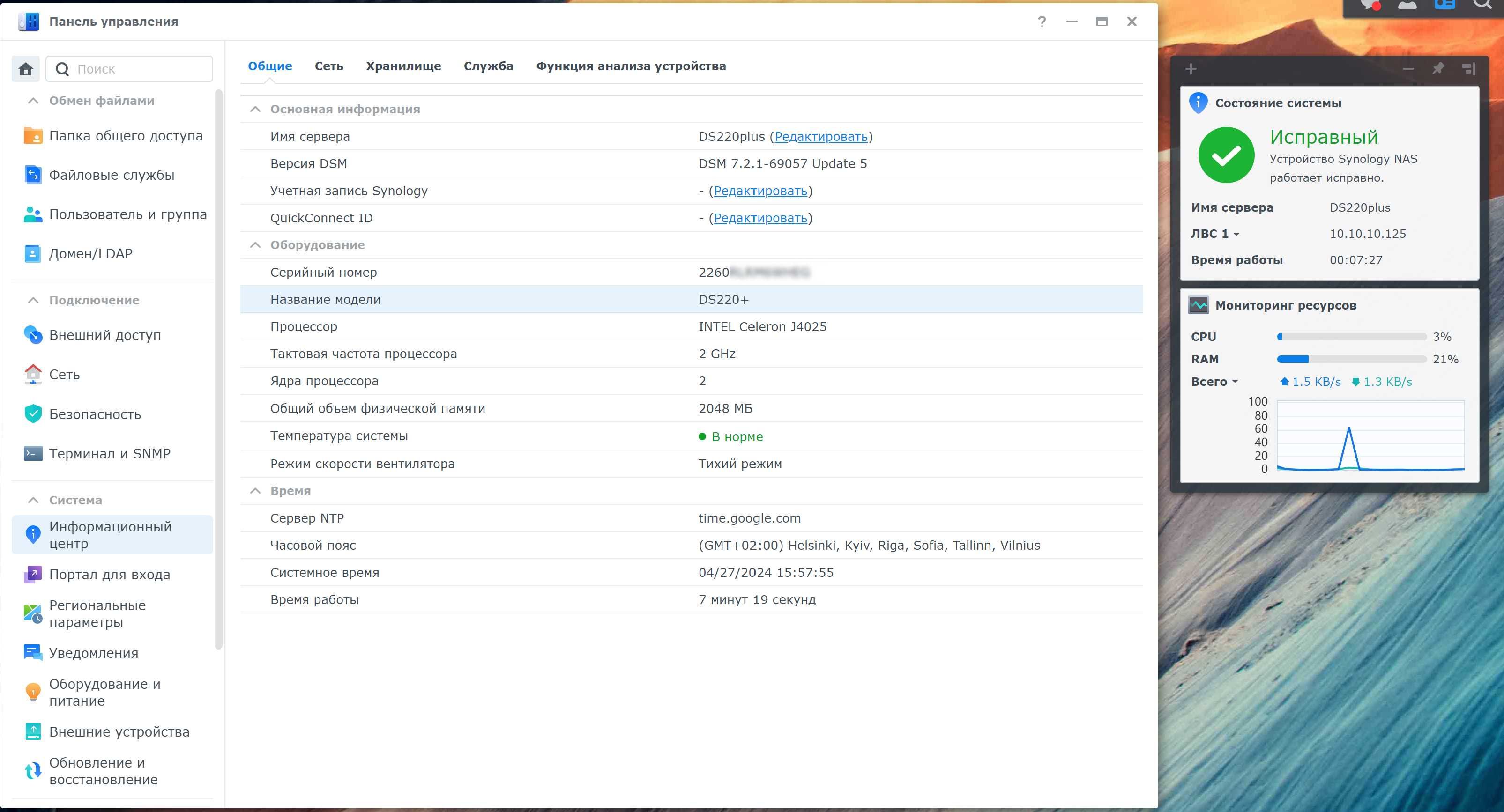Open Портал для входа icon
The height and width of the screenshot is (812, 1504).
coord(33,575)
